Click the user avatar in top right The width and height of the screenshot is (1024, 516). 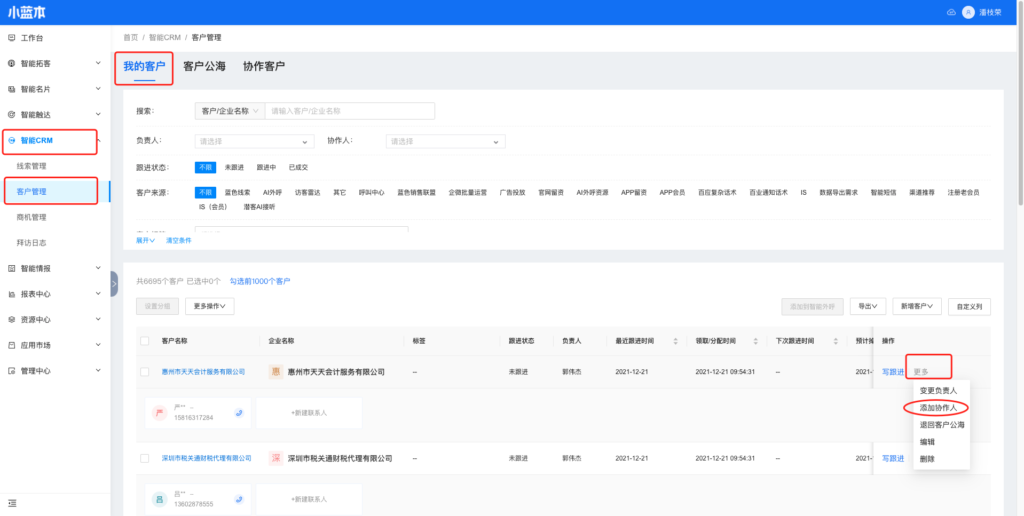(968, 12)
